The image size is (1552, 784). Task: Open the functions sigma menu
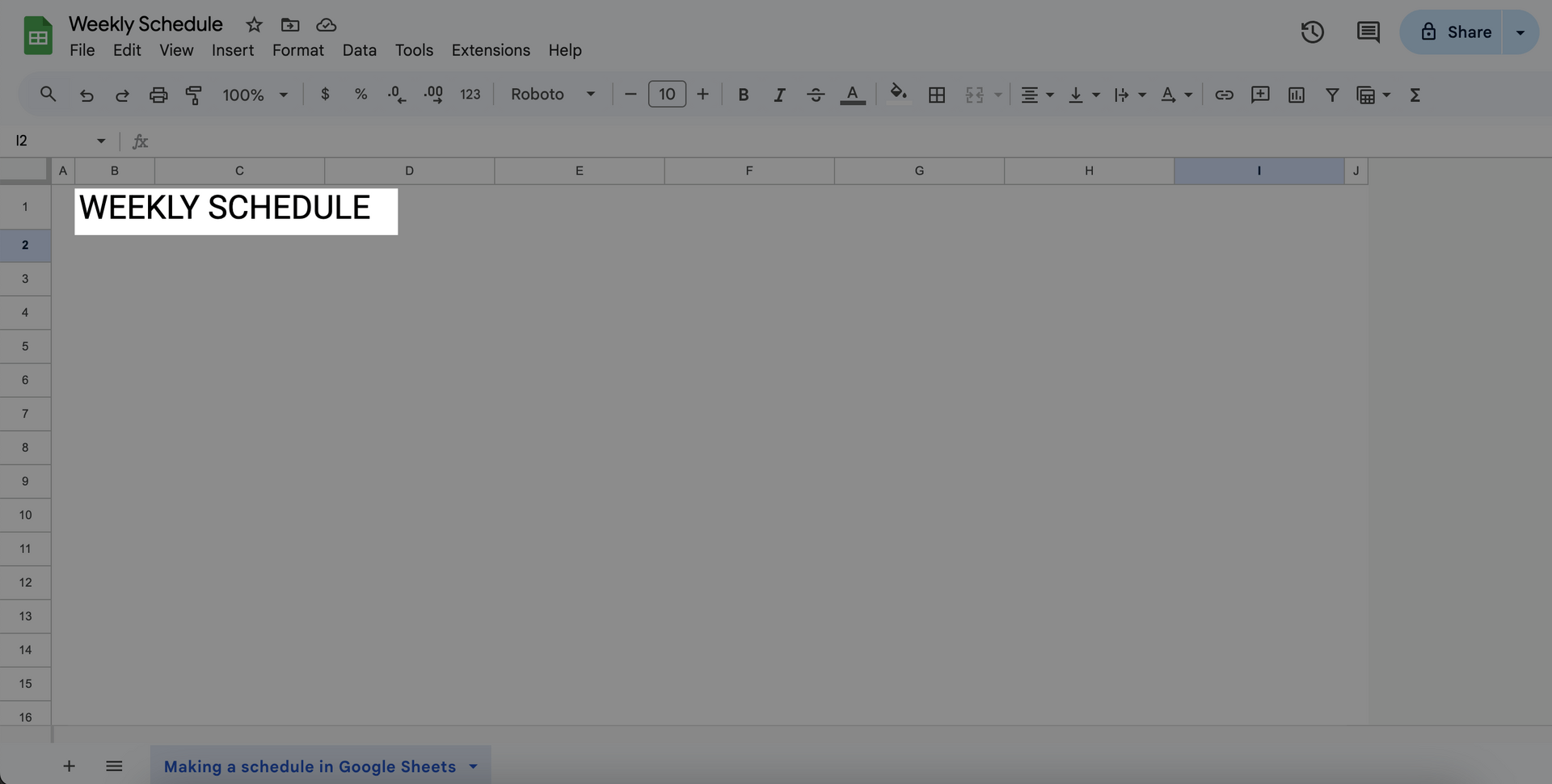(x=1415, y=95)
